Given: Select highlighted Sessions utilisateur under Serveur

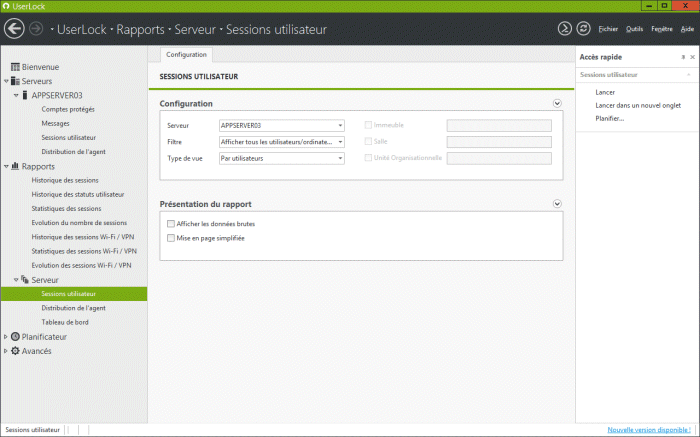Looking at the screenshot, I should coord(74,294).
